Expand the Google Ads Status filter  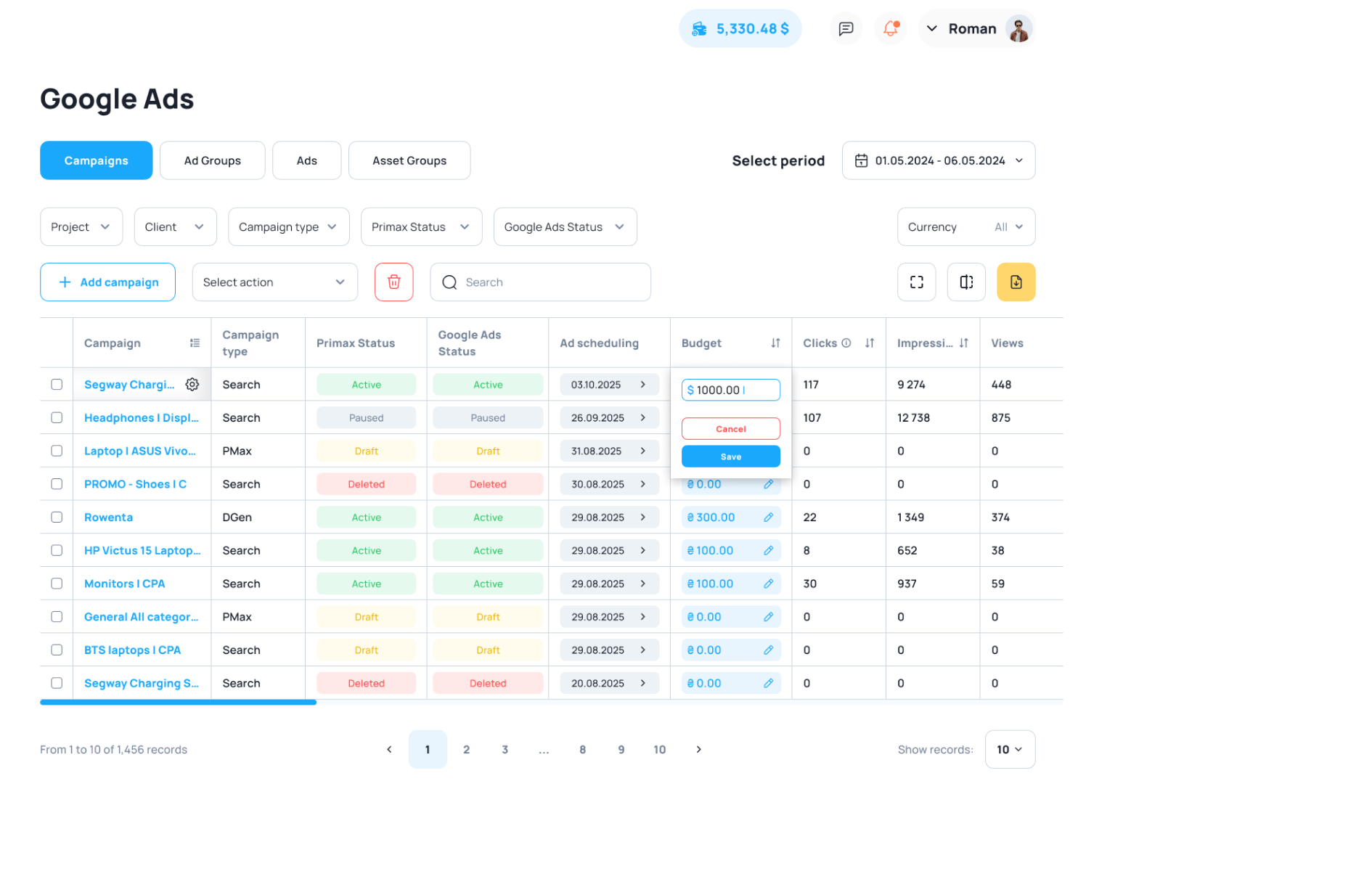(565, 226)
